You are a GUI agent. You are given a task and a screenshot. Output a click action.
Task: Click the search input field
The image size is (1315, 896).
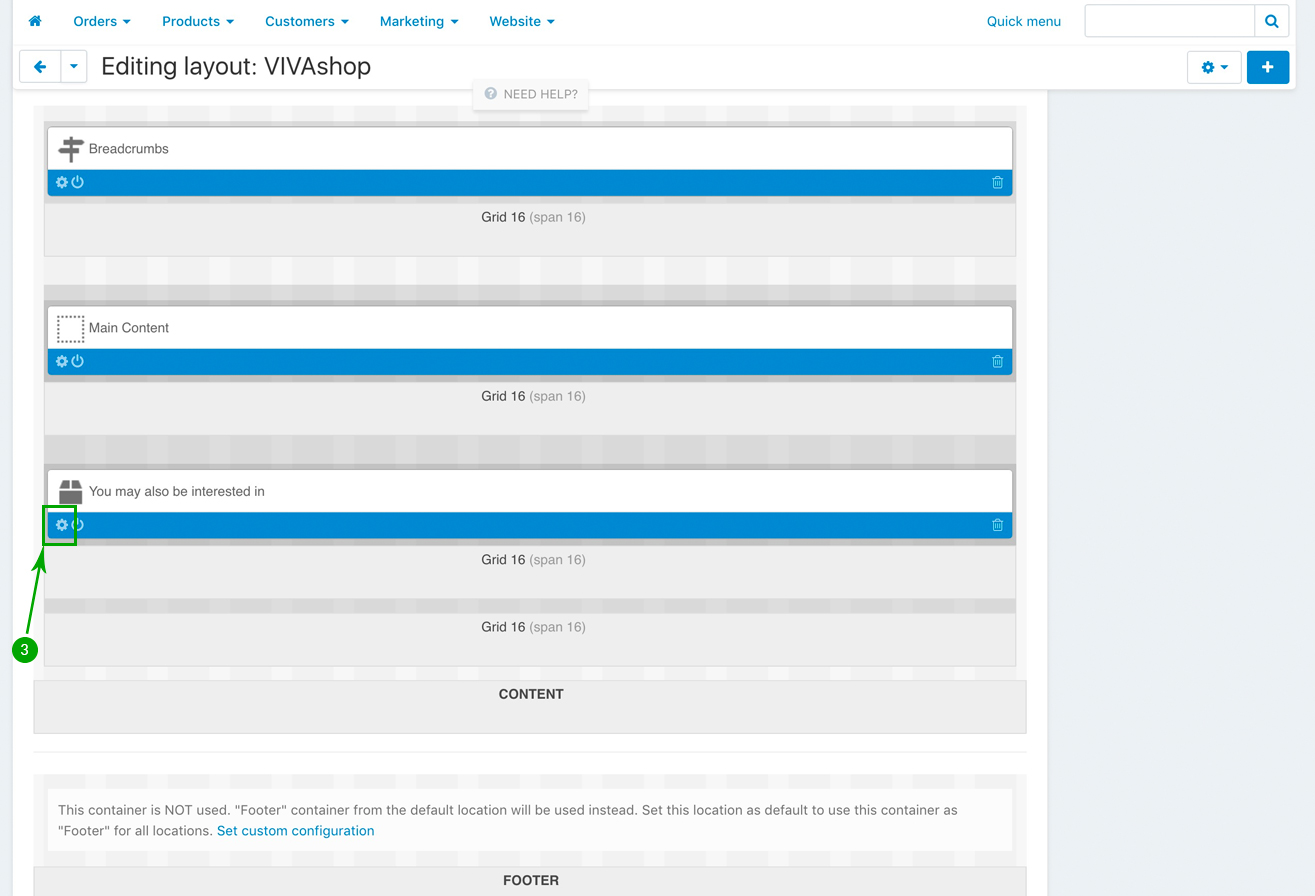(1169, 21)
